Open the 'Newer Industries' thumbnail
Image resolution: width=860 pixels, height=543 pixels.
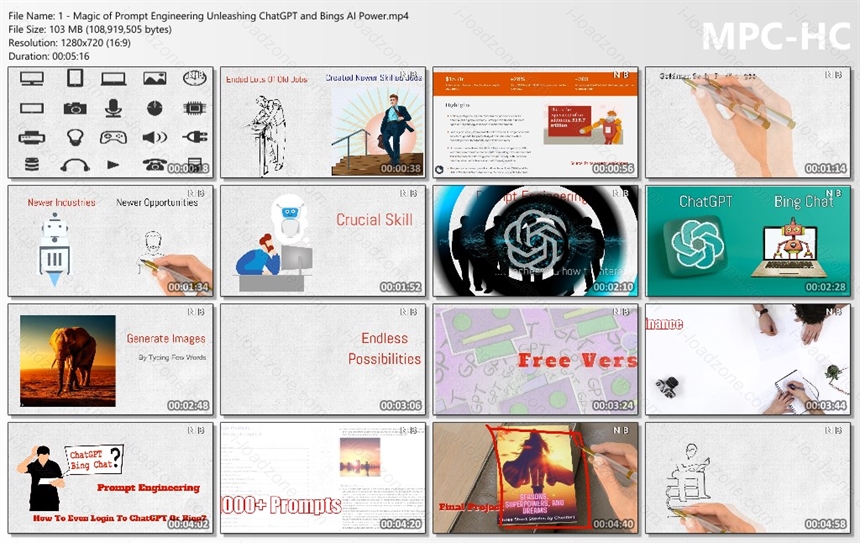111,241
